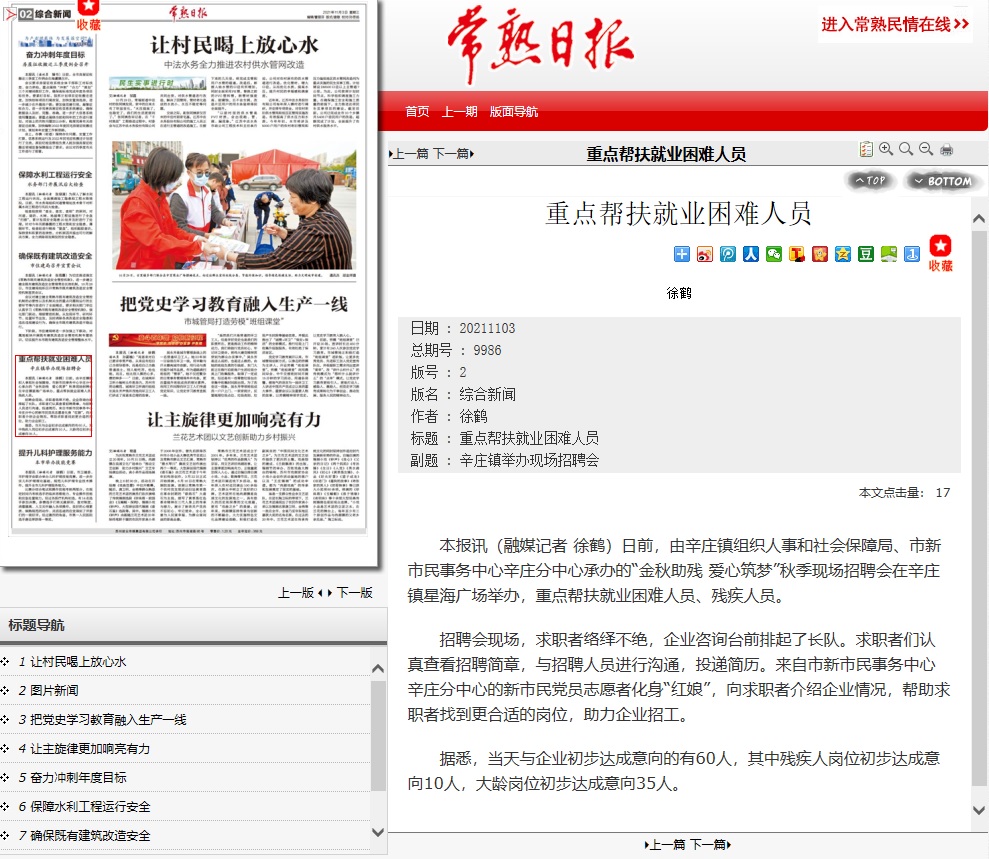
Task: Open the 进入常熟民情在线 link
Action: pyautogui.click(x=895, y=25)
